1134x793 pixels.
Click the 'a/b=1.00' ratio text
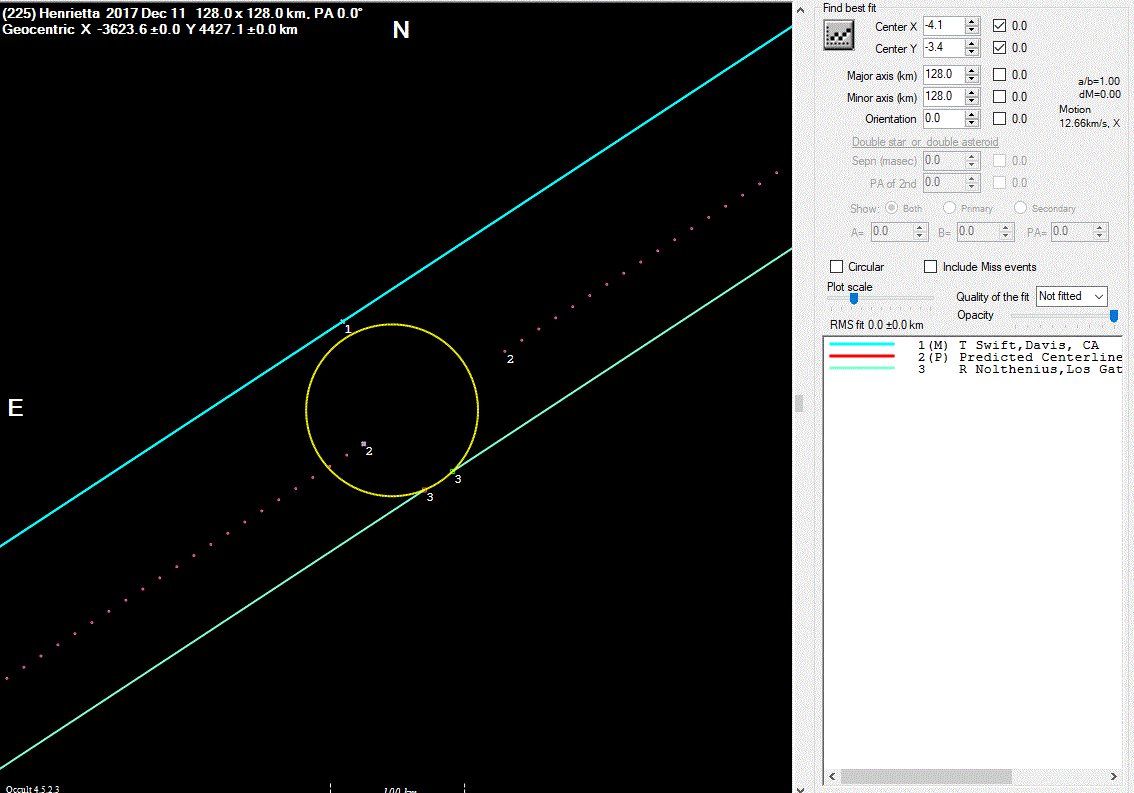(x=1099, y=81)
